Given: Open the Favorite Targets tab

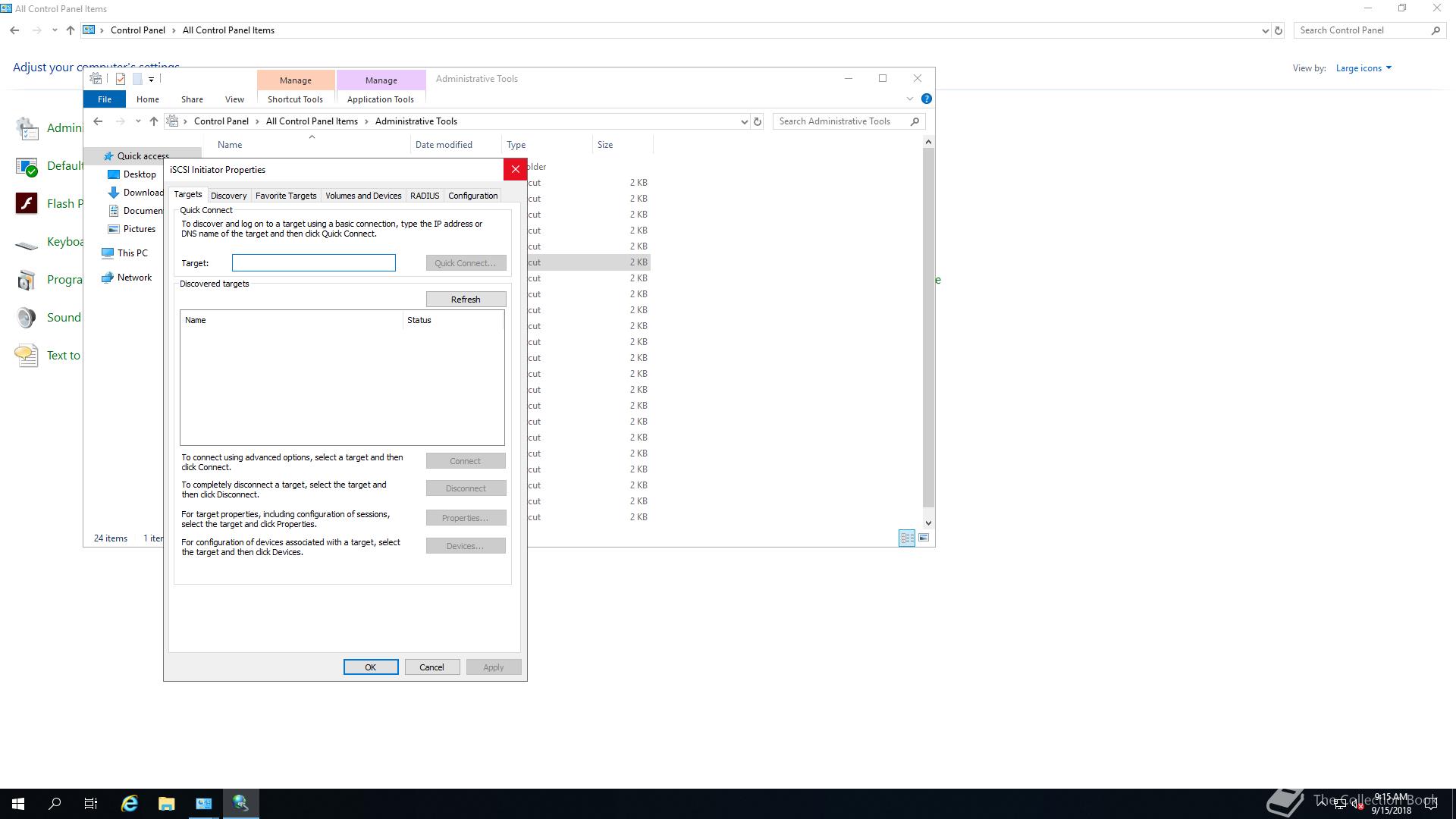Looking at the screenshot, I should 286,196.
